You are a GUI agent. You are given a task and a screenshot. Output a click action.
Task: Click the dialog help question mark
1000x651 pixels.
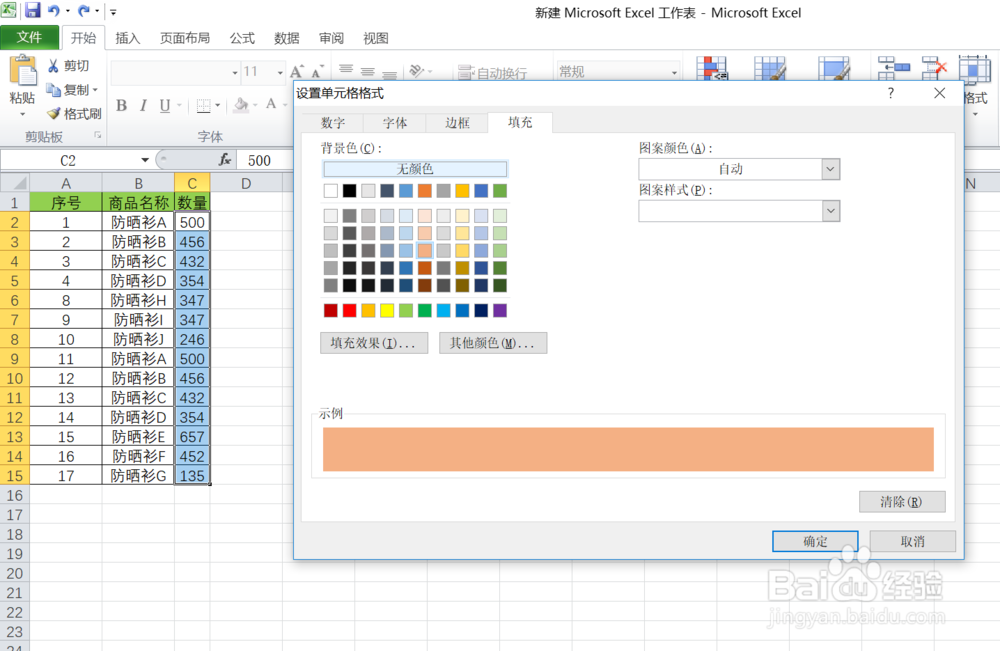tap(890, 93)
